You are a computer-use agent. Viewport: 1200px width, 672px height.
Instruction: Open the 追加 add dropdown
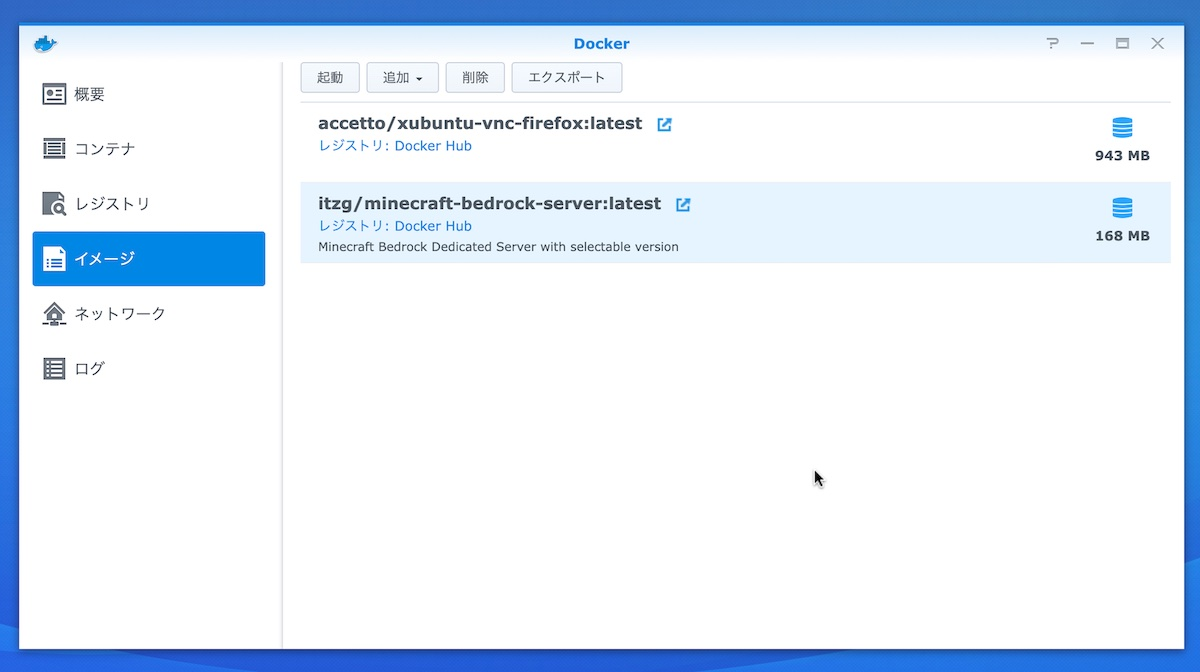point(403,77)
